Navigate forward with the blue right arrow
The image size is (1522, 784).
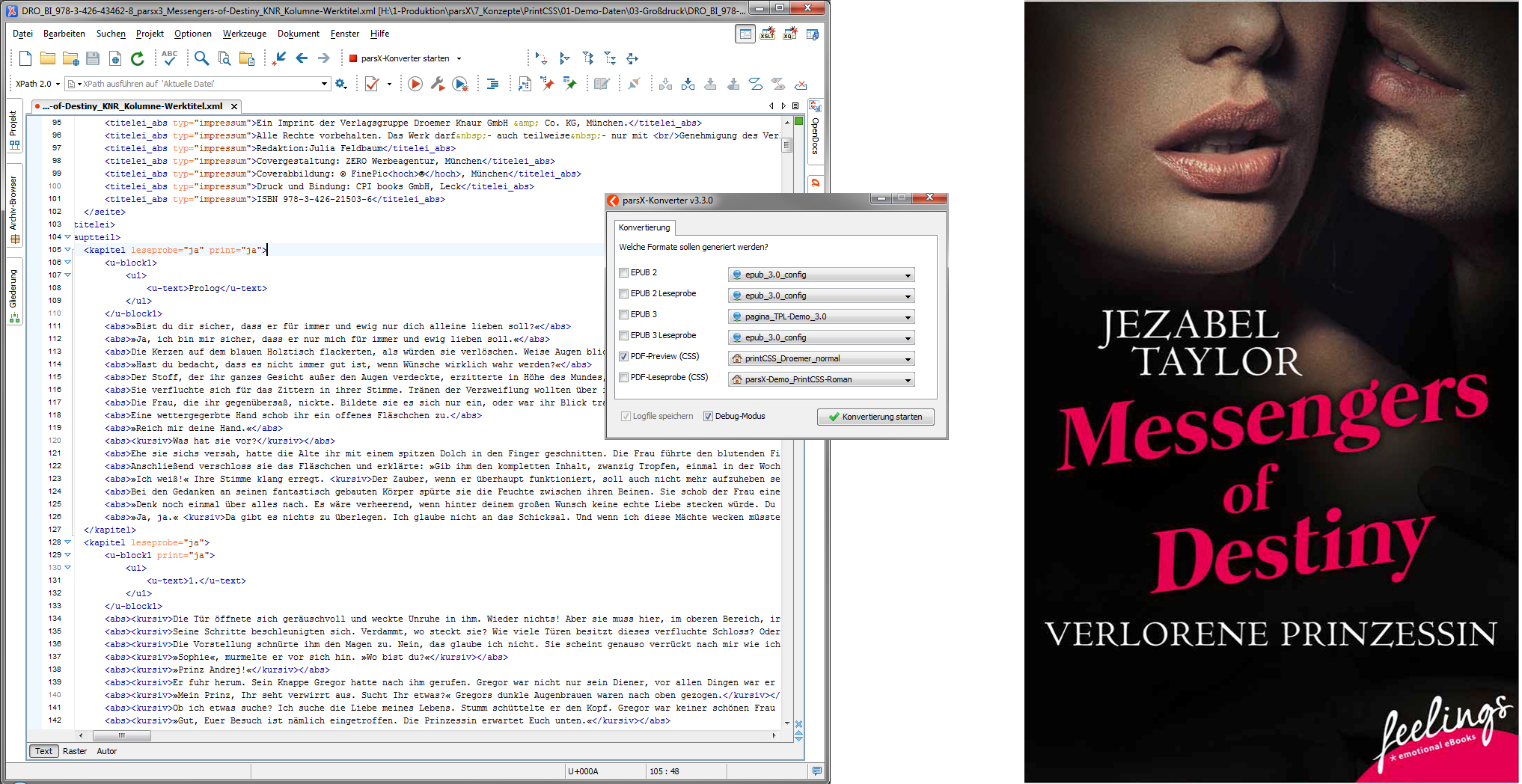pos(323,58)
